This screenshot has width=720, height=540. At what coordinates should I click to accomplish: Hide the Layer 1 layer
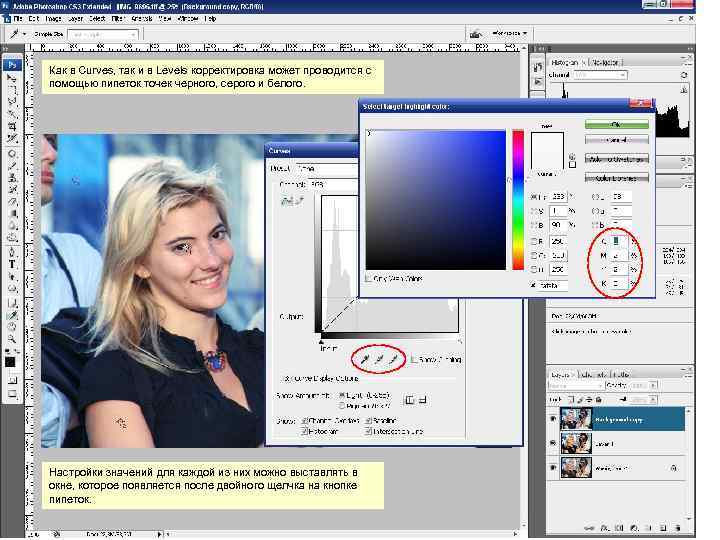[x=553, y=443]
